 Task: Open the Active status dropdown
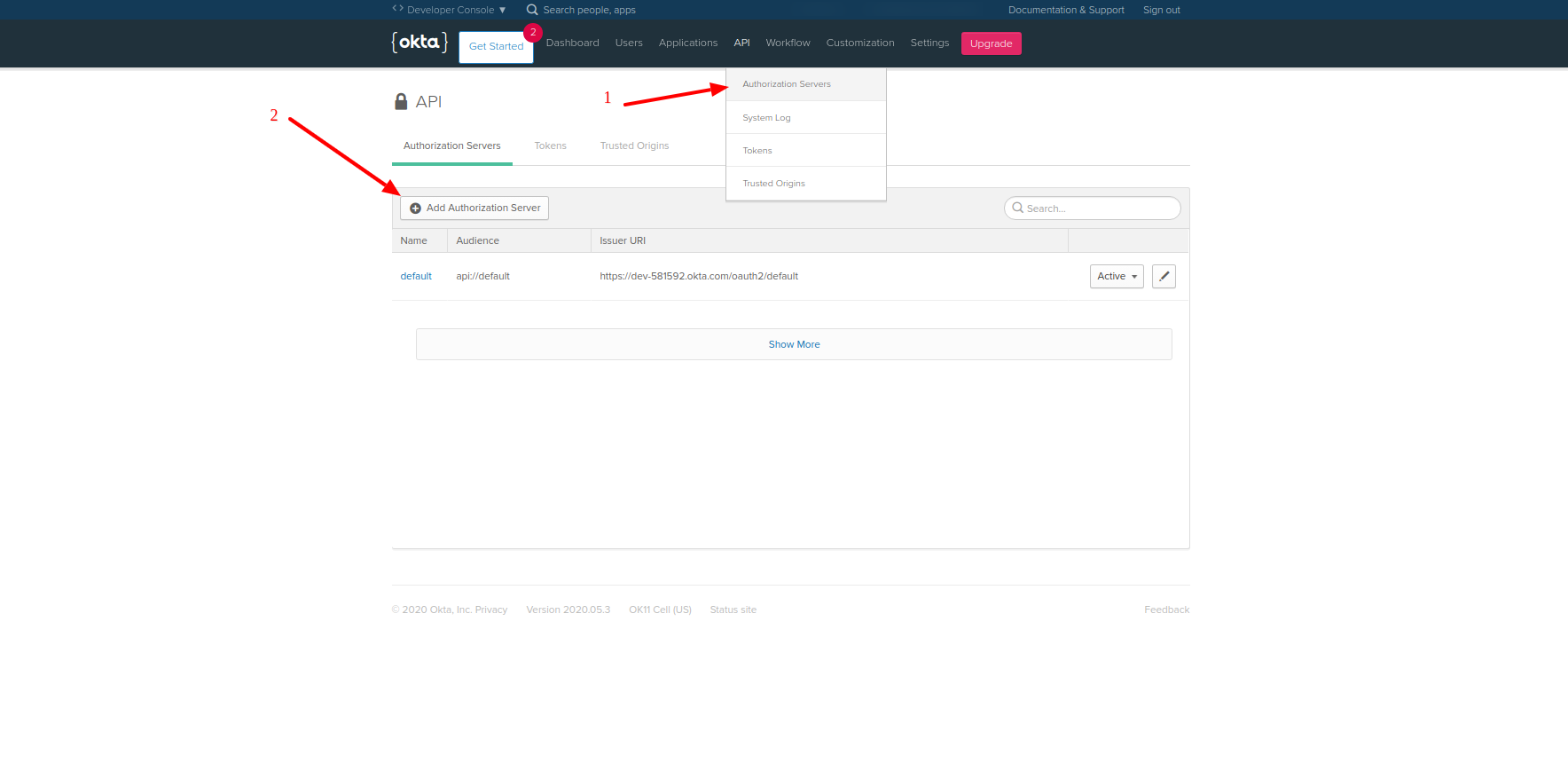1117,276
